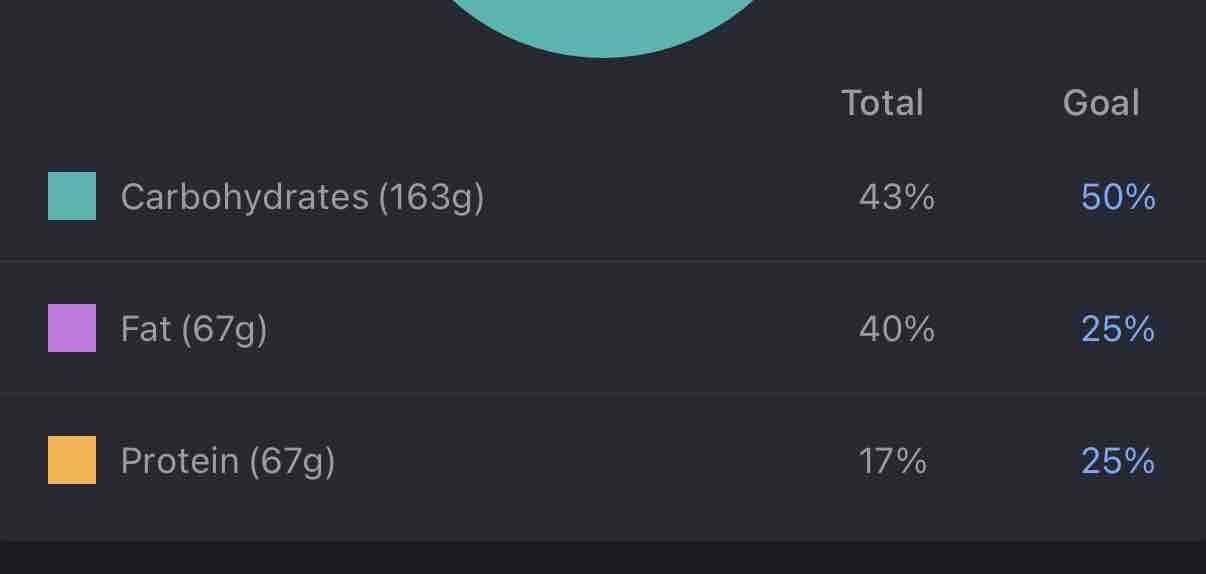Viewport: 1206px width, 574px height.
Task: Open the Carbohydrates macro row
Action: click(603, 196)
